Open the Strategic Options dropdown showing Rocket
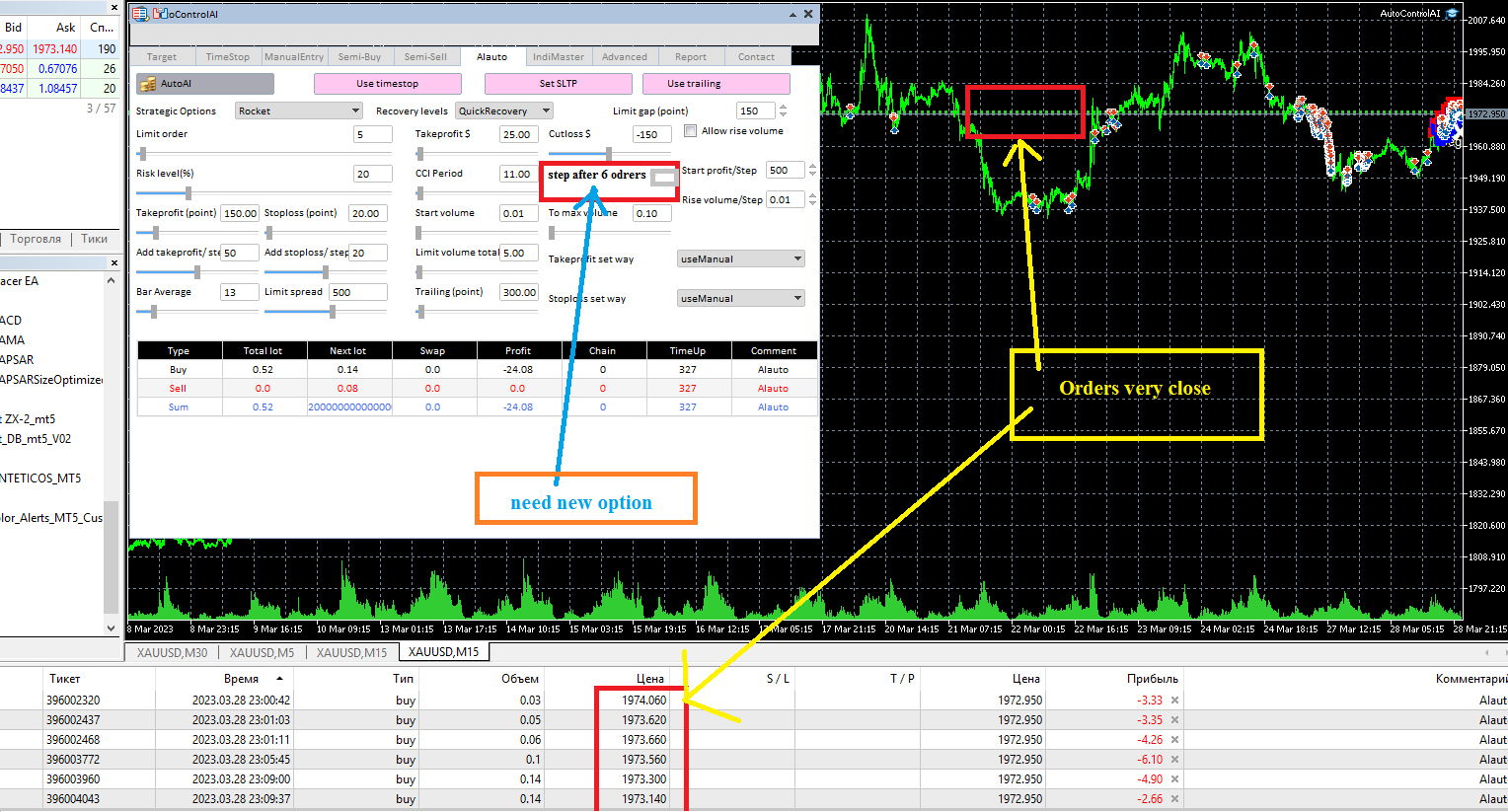The height and width of the screenshot is (812, 1508). (299, 111)
